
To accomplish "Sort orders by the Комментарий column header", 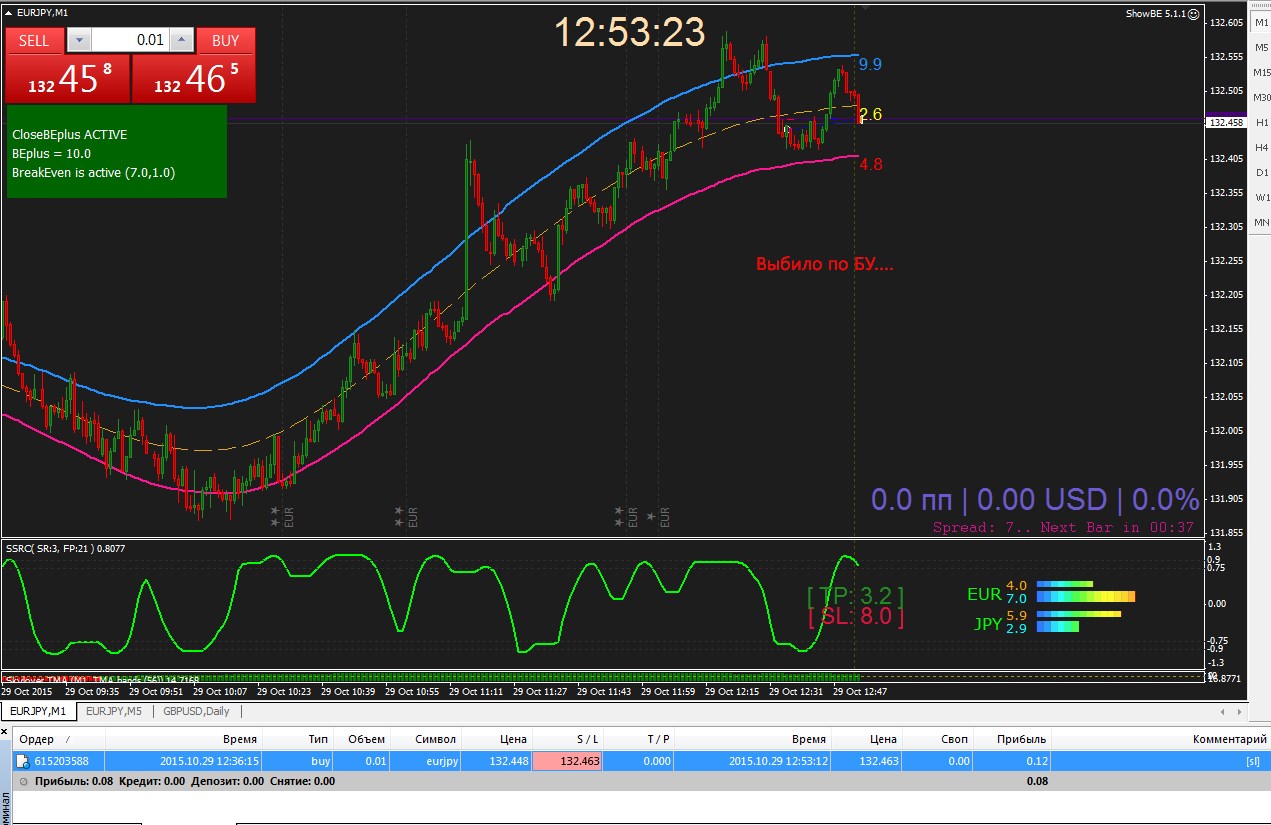I will [x=1161, y=739].
